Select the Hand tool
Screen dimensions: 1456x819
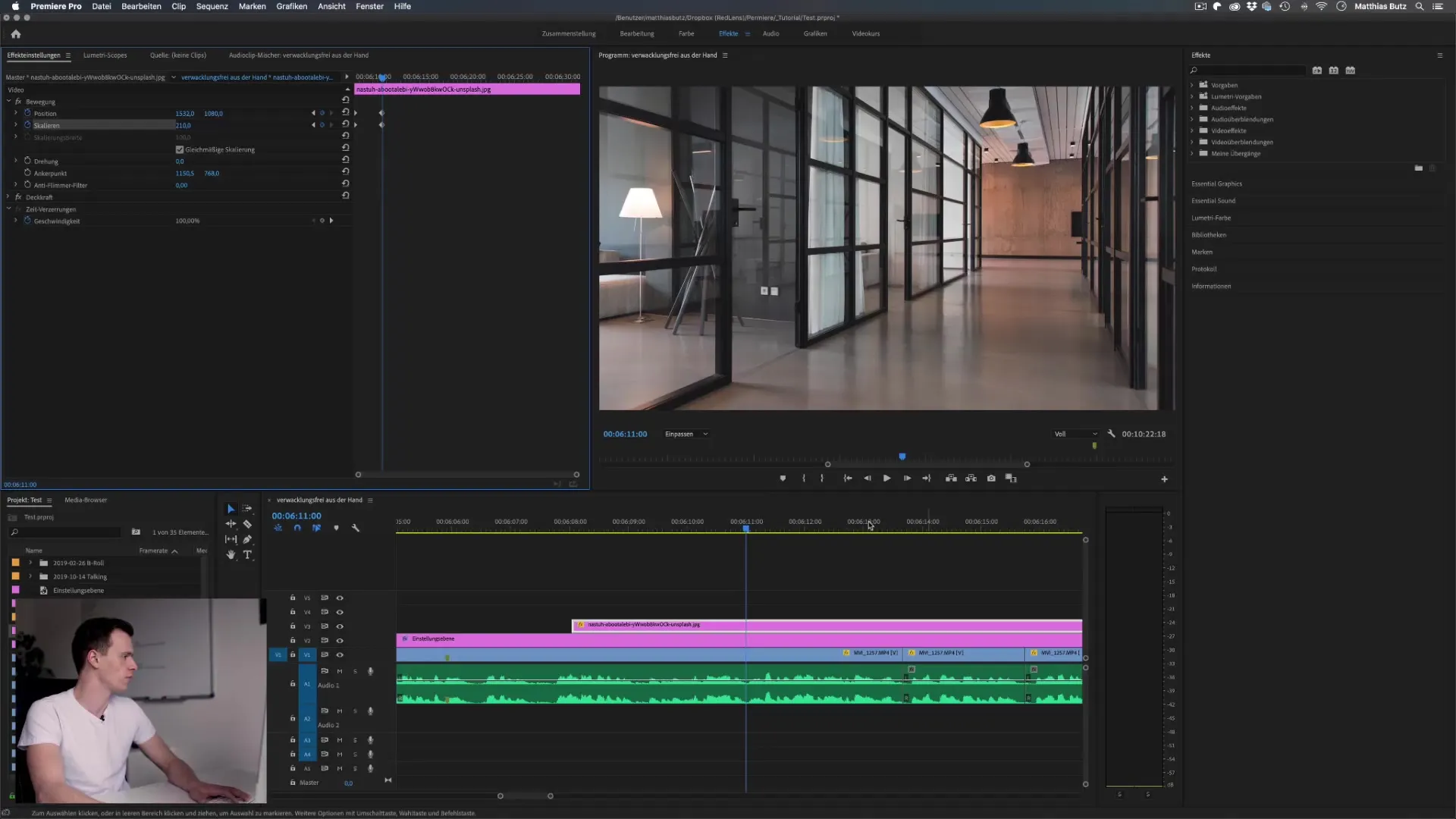[x=231, y=555]
